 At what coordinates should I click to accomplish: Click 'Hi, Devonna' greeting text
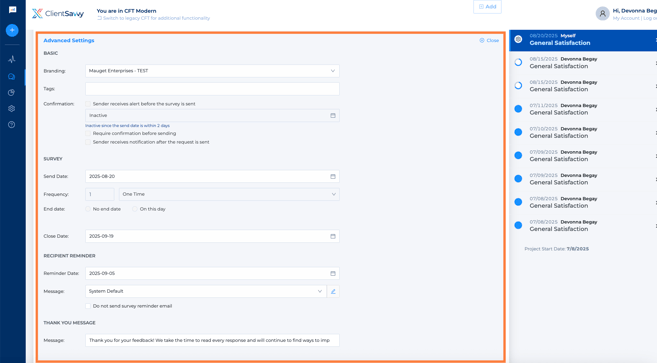(x=634, y=11)
